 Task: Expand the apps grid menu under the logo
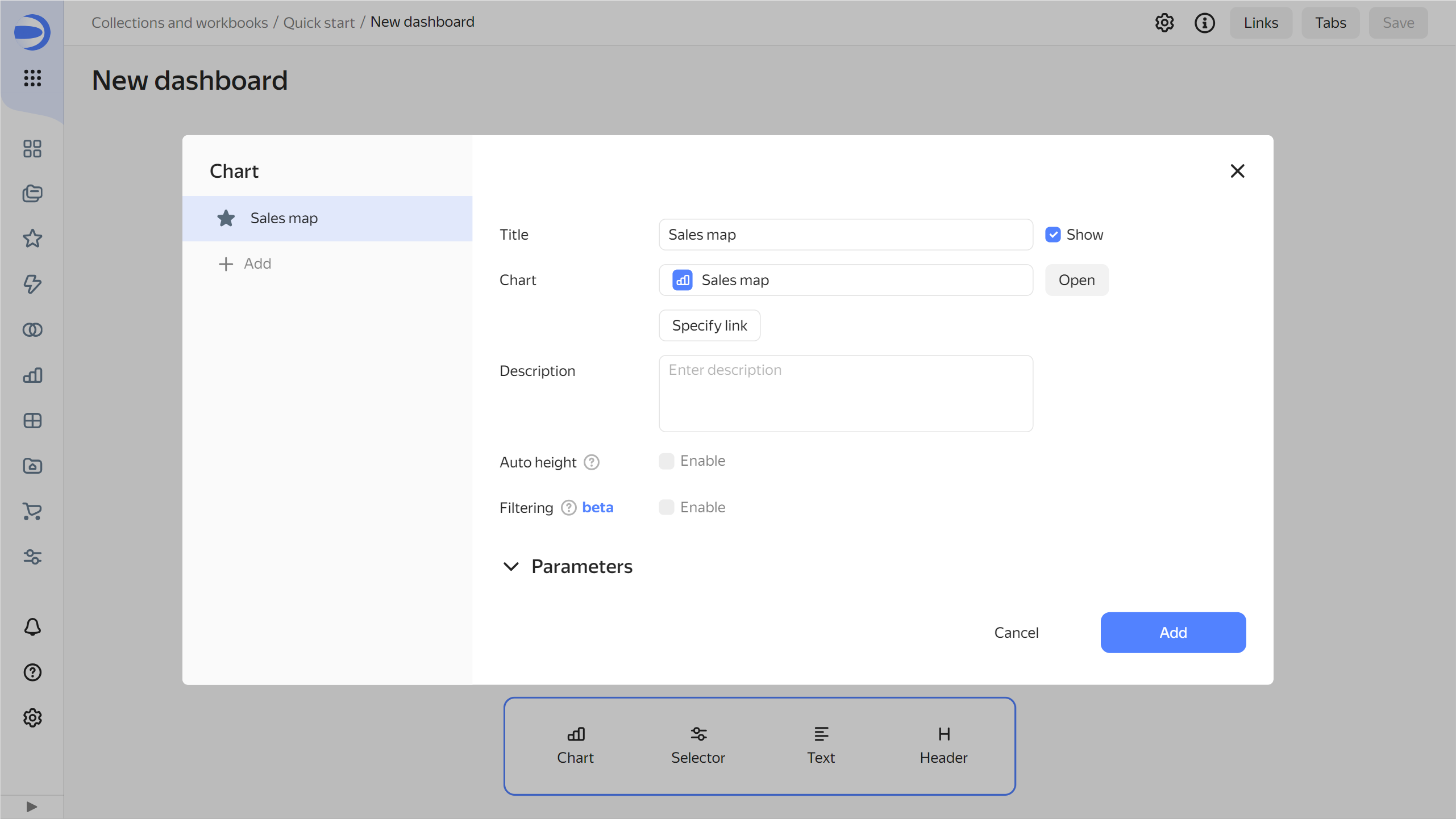point(32,79)
